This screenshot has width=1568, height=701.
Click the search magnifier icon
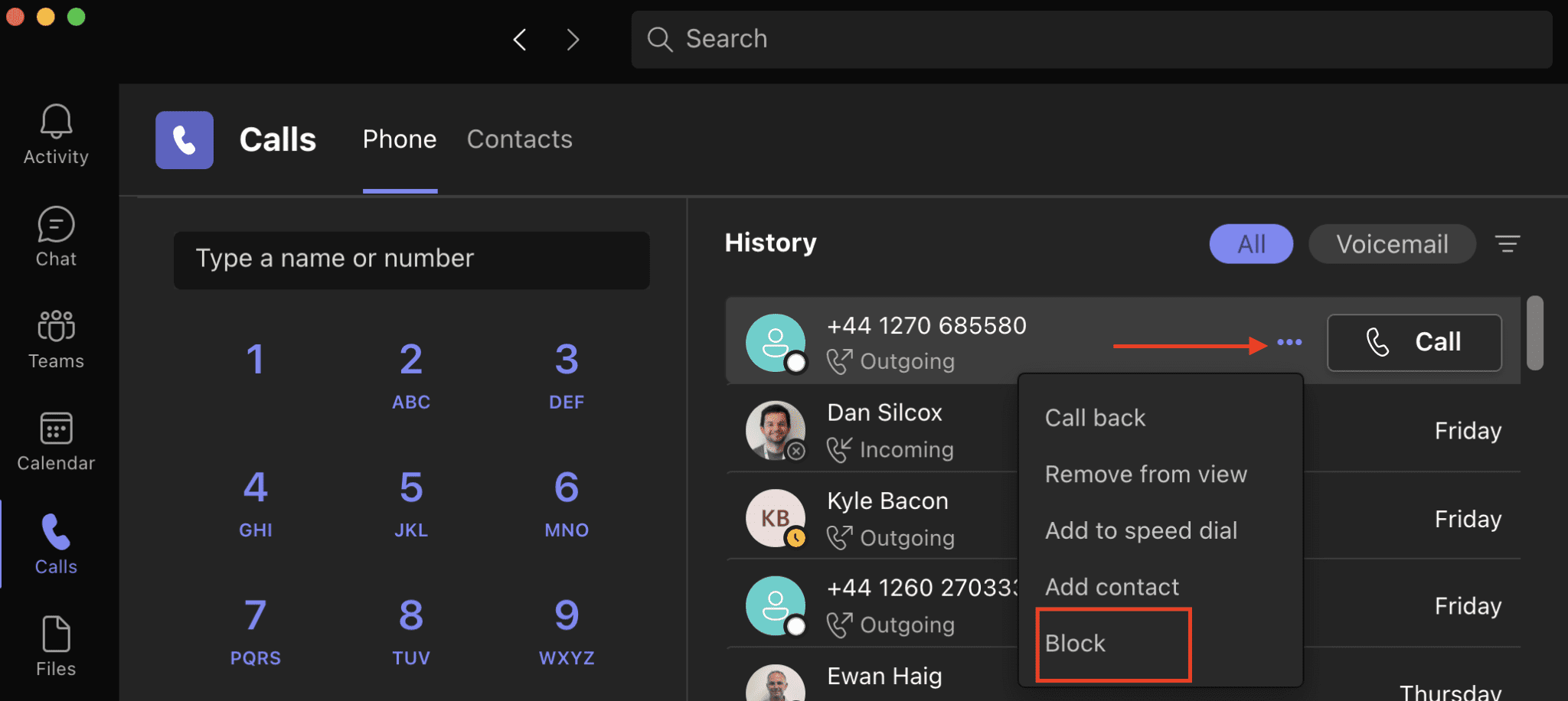[659, 38]
